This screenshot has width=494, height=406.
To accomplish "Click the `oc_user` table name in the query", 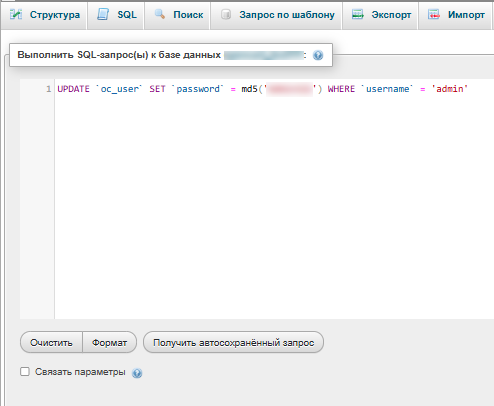I will [119, 89].
